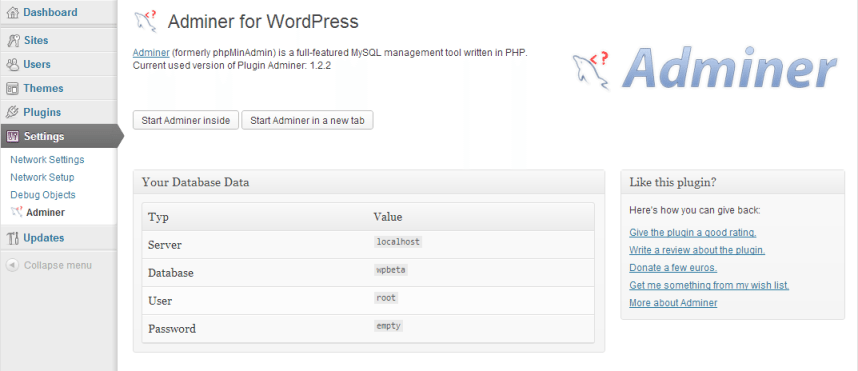Open Network Setup submenu item
This screenshot has width=858, height=371.
pyautogui.click(x=42, y=177)
